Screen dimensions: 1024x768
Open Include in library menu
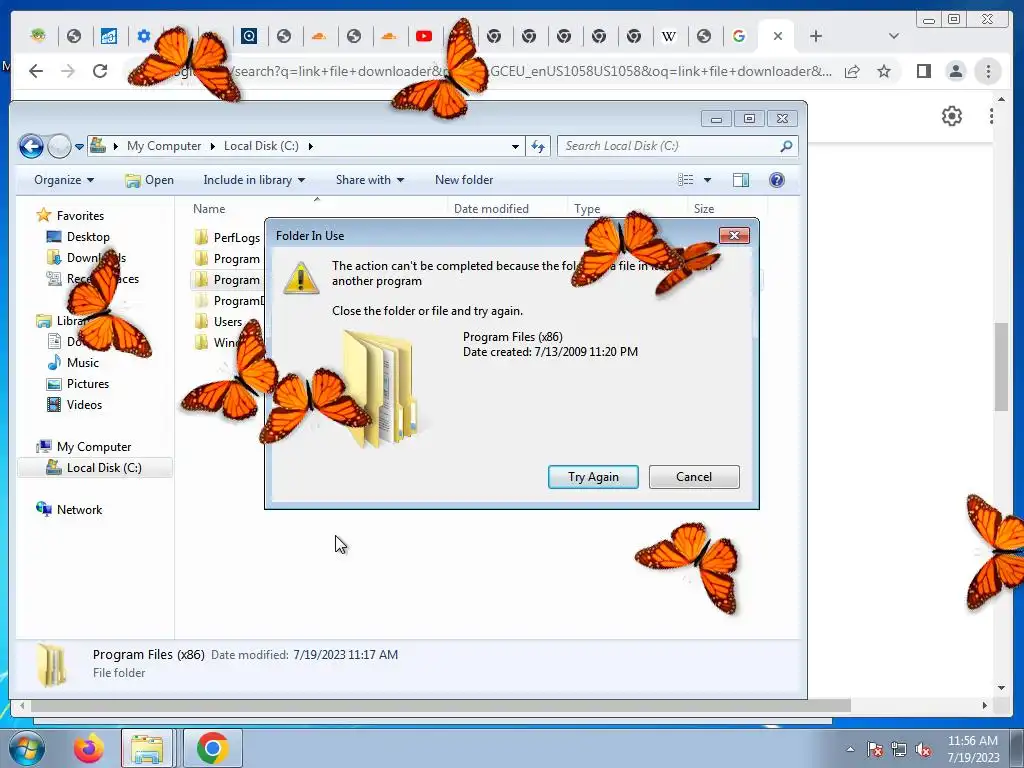tap(254, 180)
